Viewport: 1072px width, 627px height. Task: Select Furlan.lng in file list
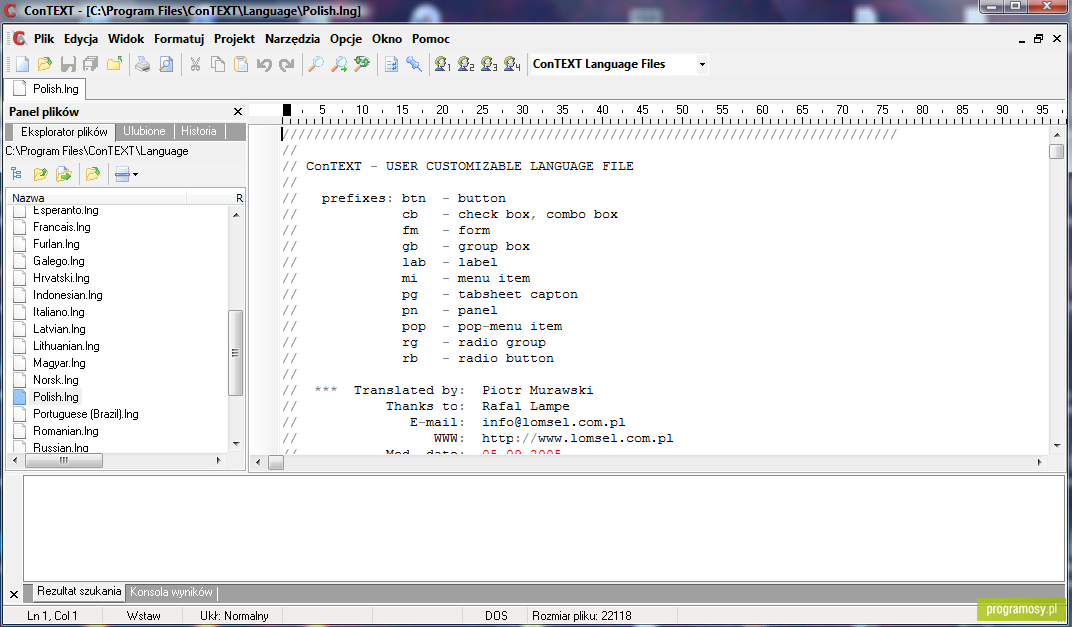(56, 244)
